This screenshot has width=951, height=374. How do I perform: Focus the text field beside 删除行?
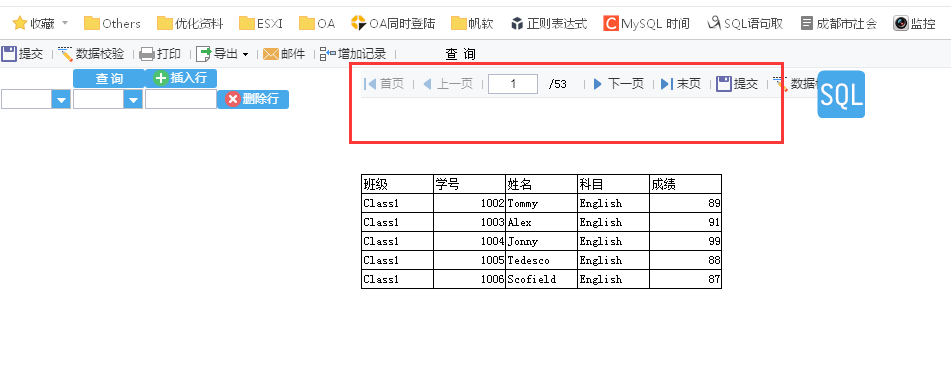point(181,99)
